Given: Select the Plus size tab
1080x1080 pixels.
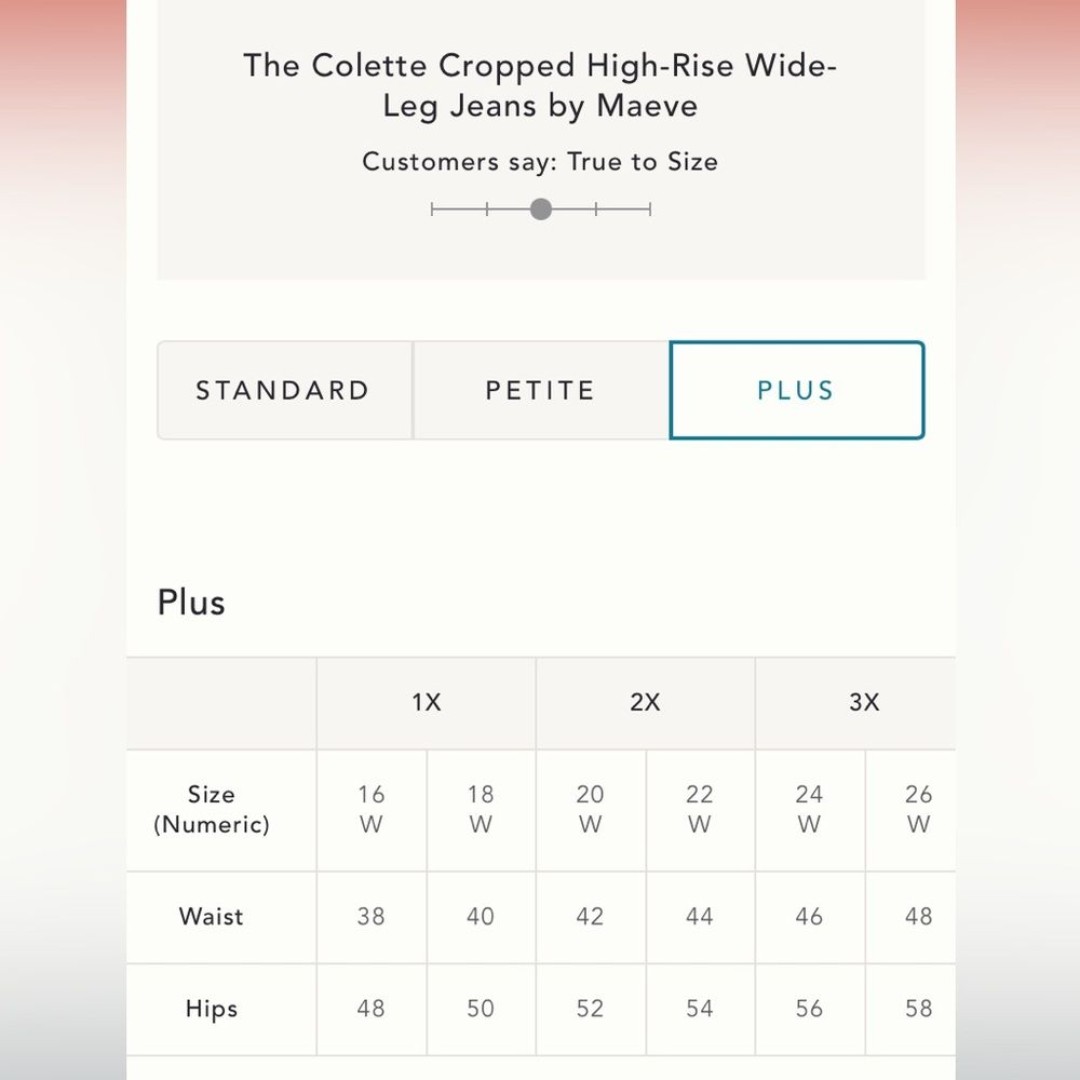Looking at the screenshot, I should [x=796, y=390].
